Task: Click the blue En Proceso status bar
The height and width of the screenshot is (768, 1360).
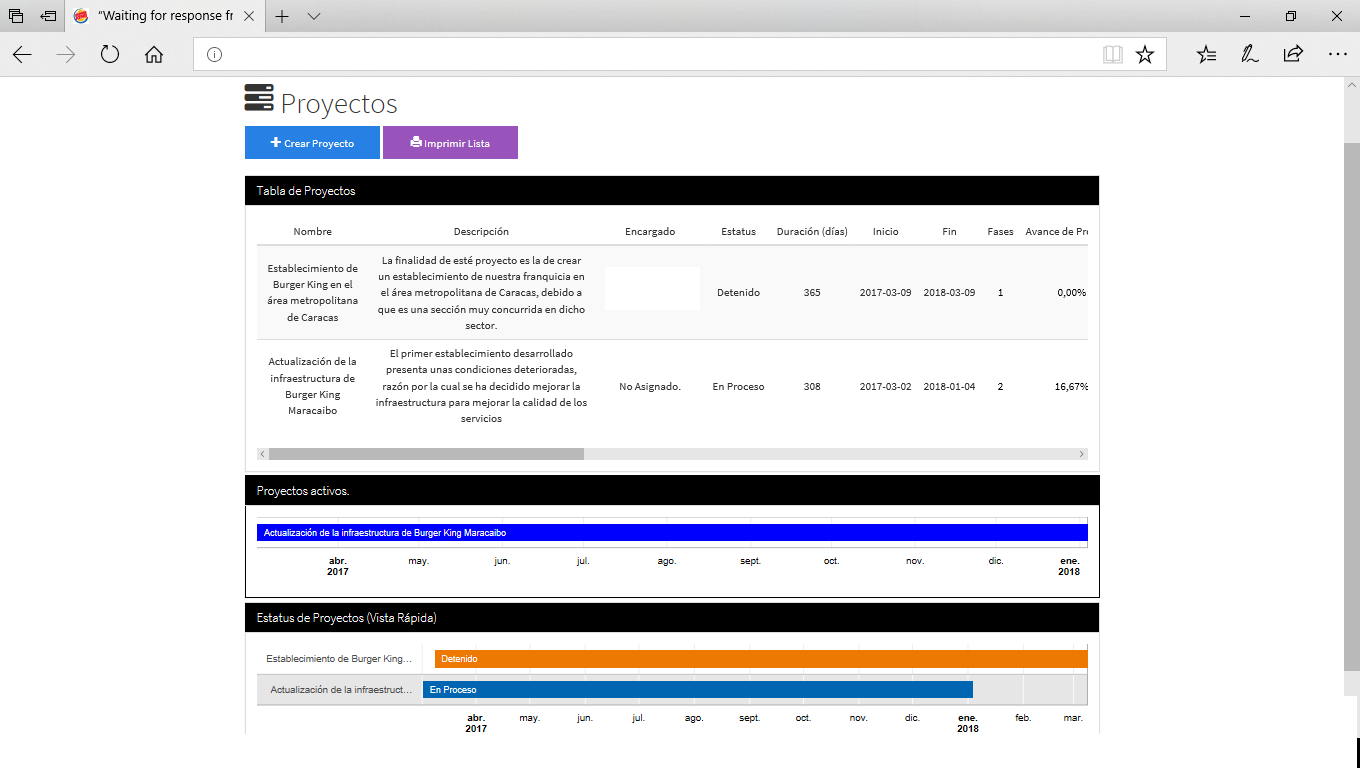Action: [x=698, y=690]
